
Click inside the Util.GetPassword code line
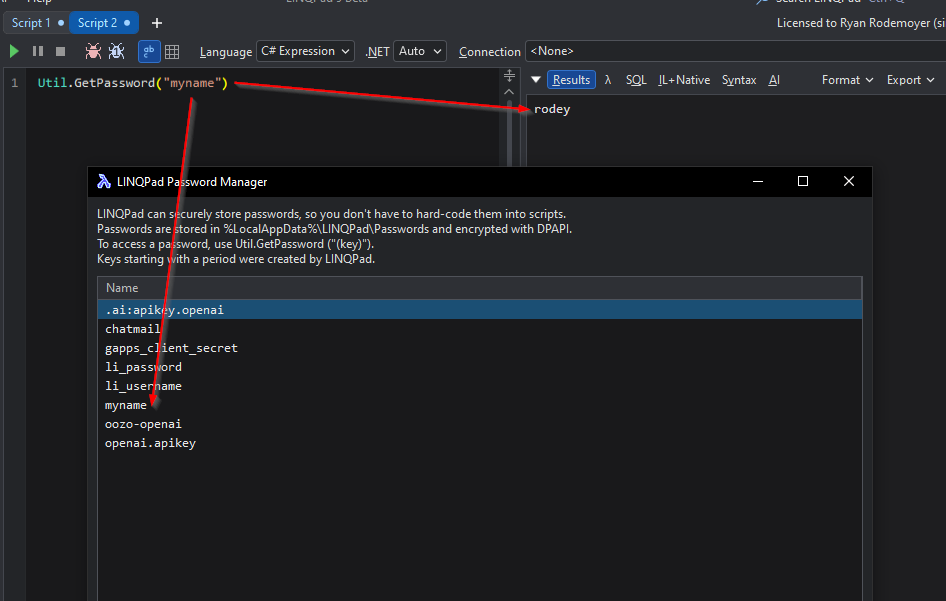coord(133,83)
